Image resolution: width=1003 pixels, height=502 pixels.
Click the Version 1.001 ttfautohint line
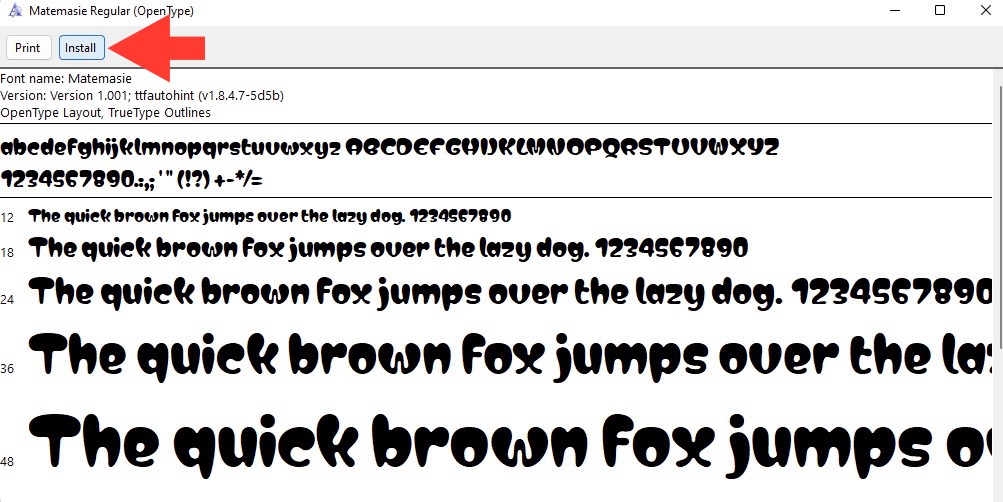tap(142, 96)
